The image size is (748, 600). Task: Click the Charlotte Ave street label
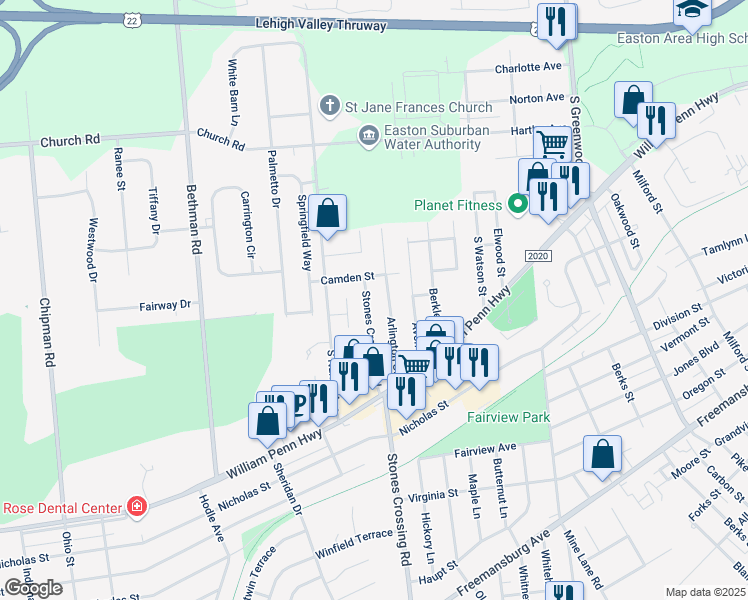tap(528, 68)
